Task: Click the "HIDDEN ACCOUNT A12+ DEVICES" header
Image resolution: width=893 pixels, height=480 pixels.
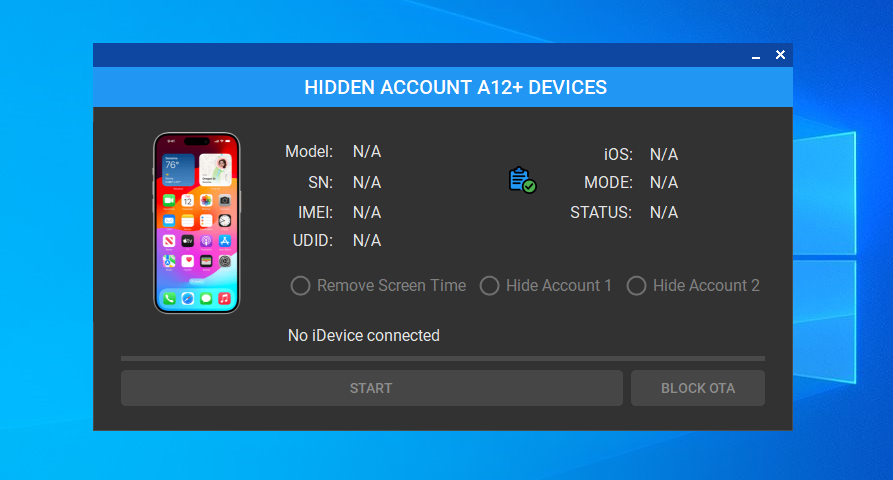Action: pos(455,87)
